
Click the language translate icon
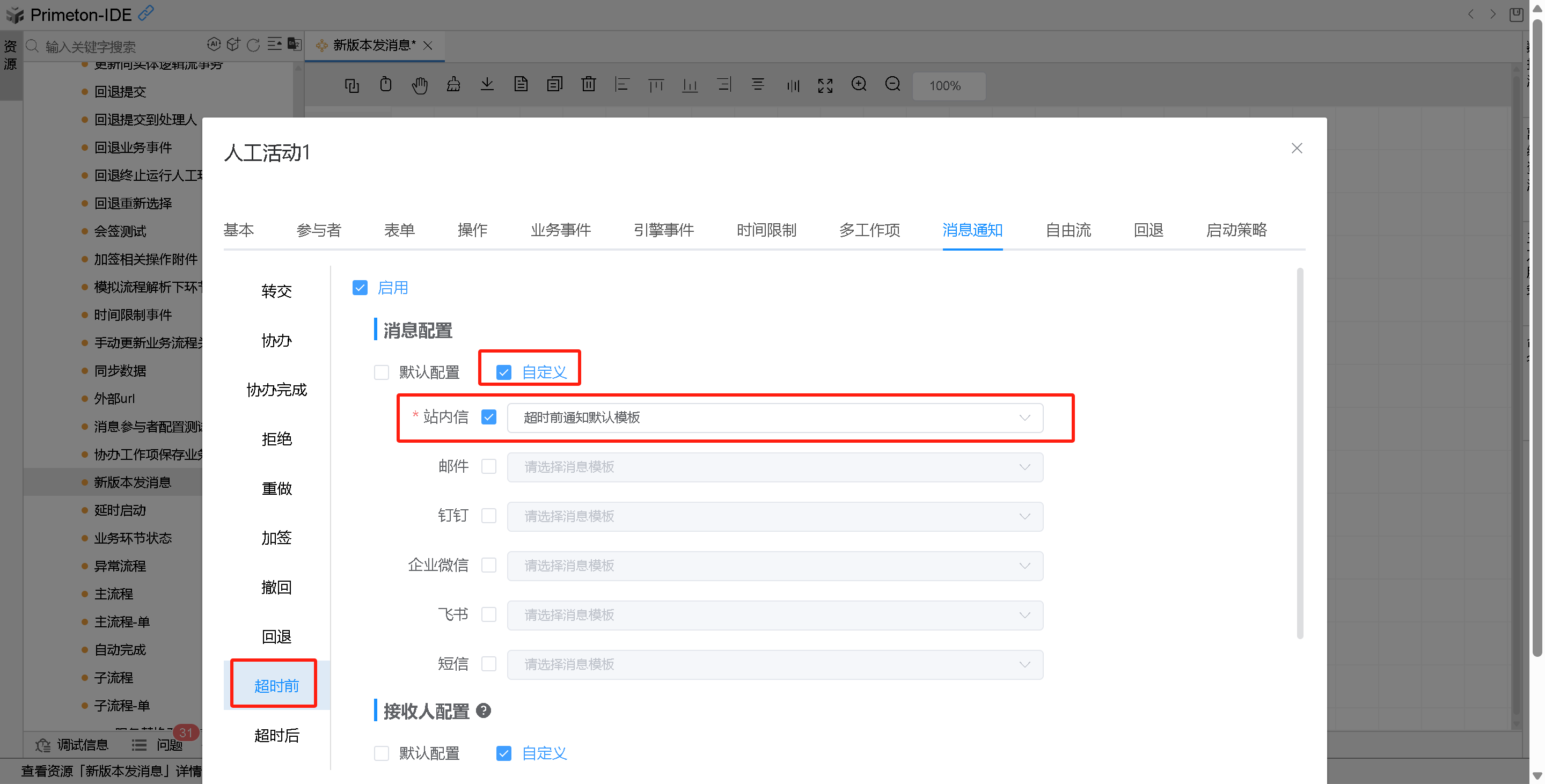(x=294, y=45)
